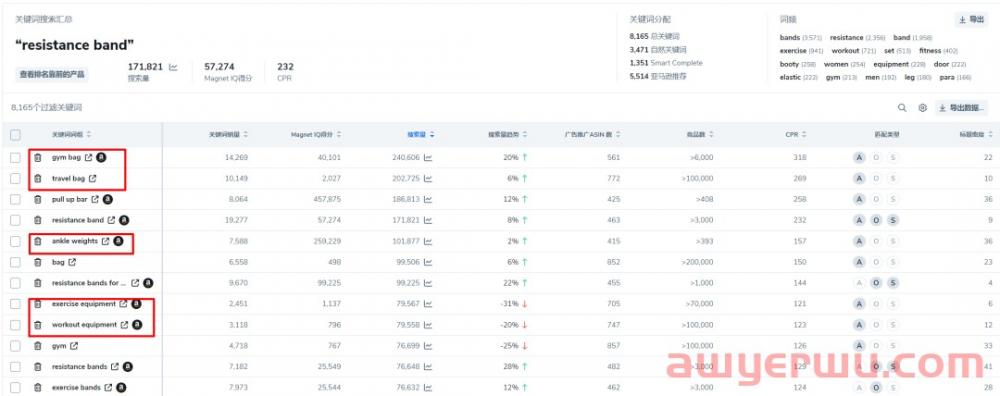Screen dimensions: 1000x396
Task: Show search volume chart for 186,813
Action: click(x=428, y=200)
